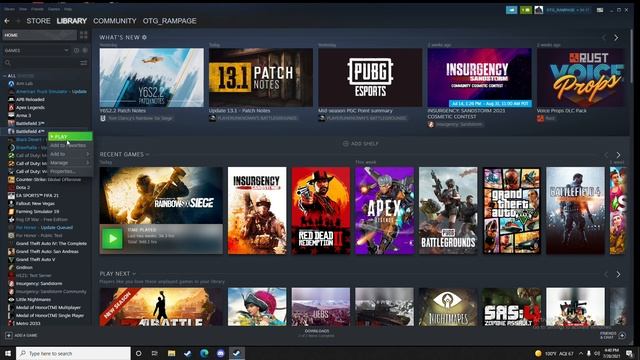Toggle ready-to-play filter icon
This screenshot has height=360, width=640.
[85, 50]
